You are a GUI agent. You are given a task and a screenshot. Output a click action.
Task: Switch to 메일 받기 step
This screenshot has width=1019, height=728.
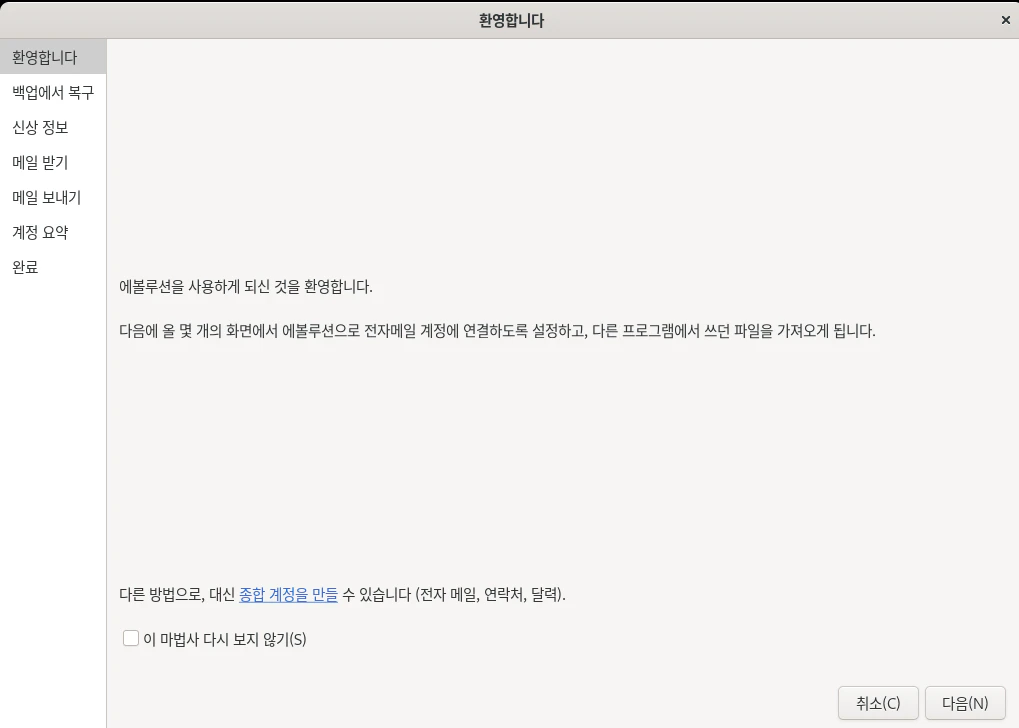[53, 162]
